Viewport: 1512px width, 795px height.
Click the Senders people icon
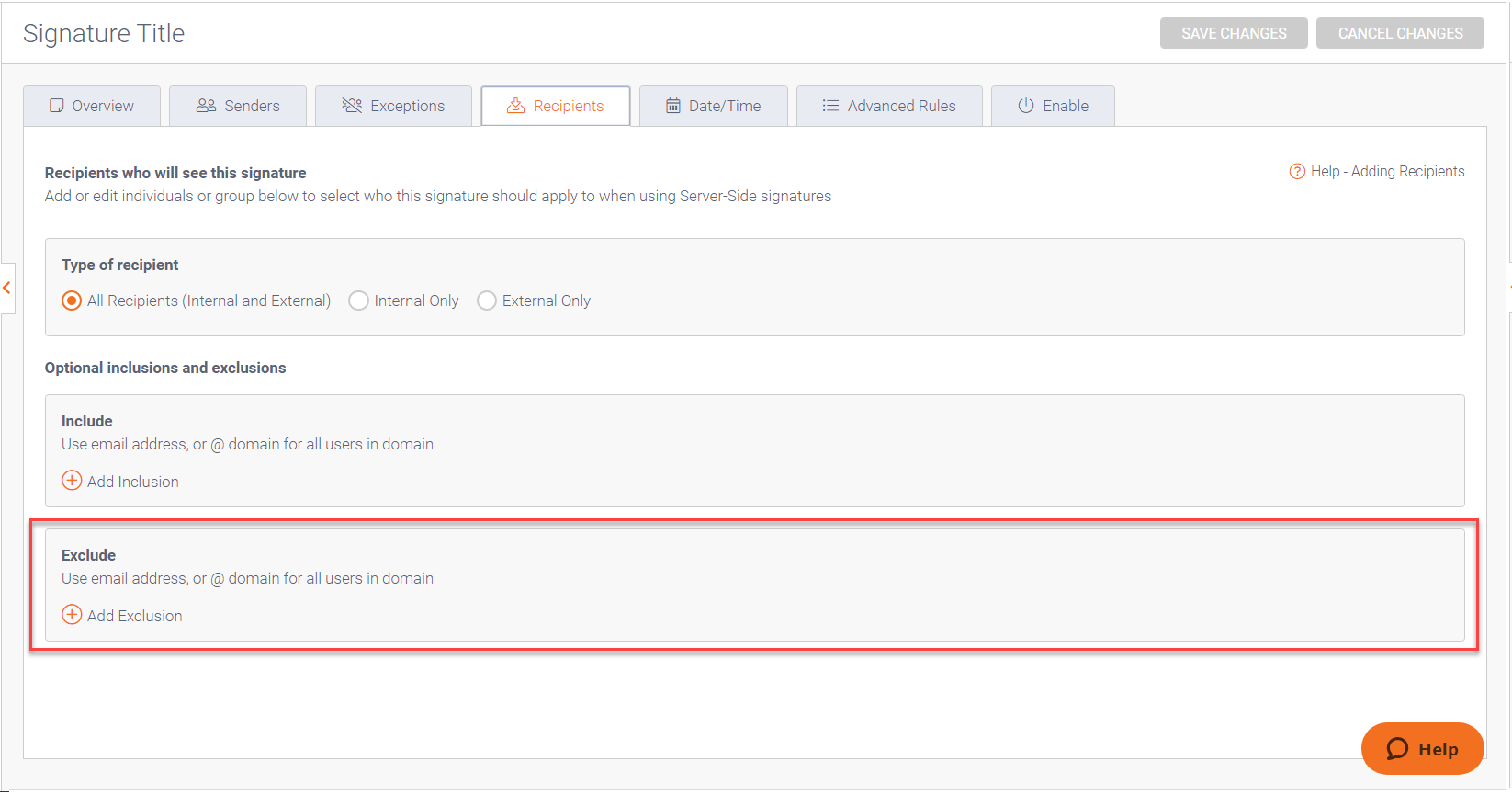[206, 106]
